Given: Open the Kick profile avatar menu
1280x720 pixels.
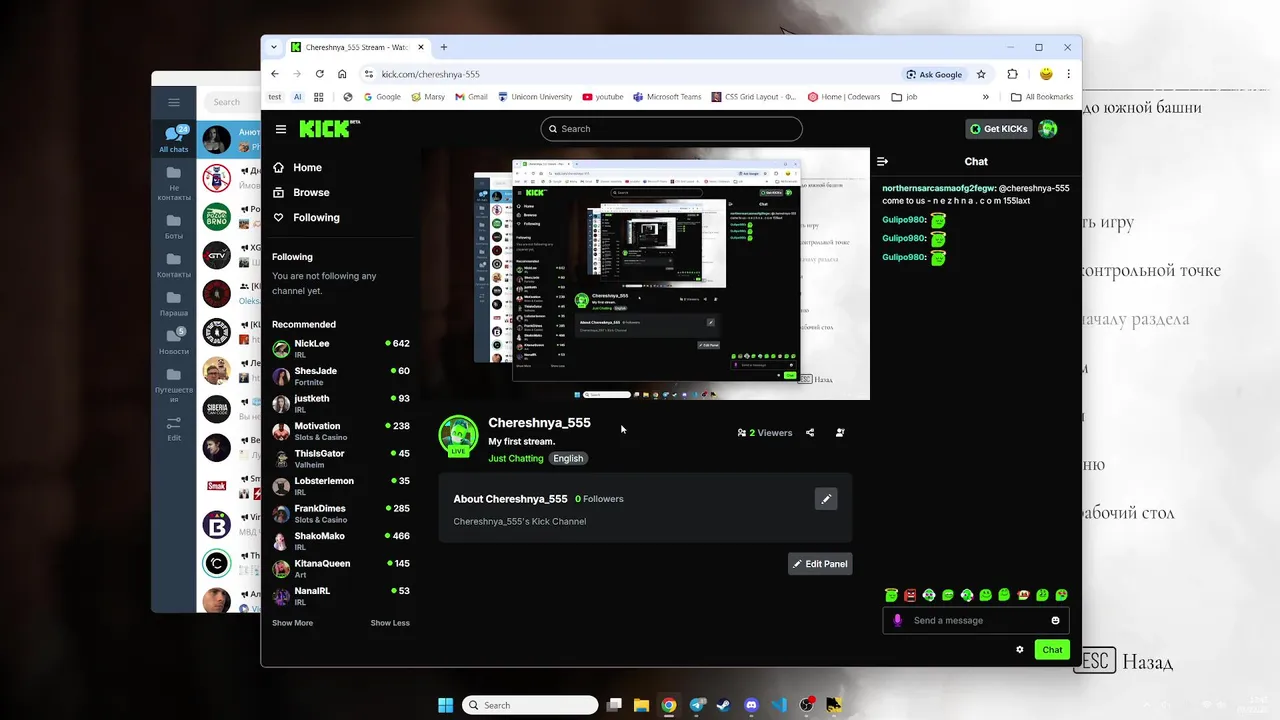Looking at the screenshot, I should pos(1047,128).
